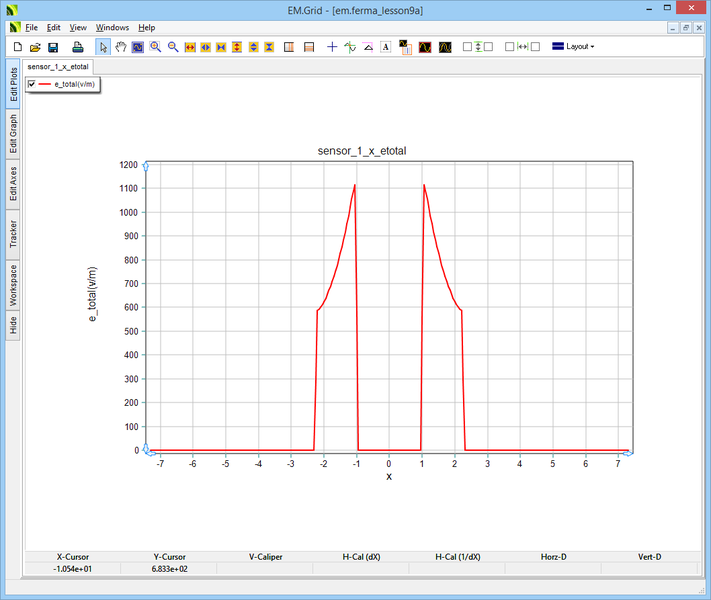The height and width of the screenshot is (600, 711).
Task: Add a text annotation with the A icon
Action: click(x=386, y=47)
